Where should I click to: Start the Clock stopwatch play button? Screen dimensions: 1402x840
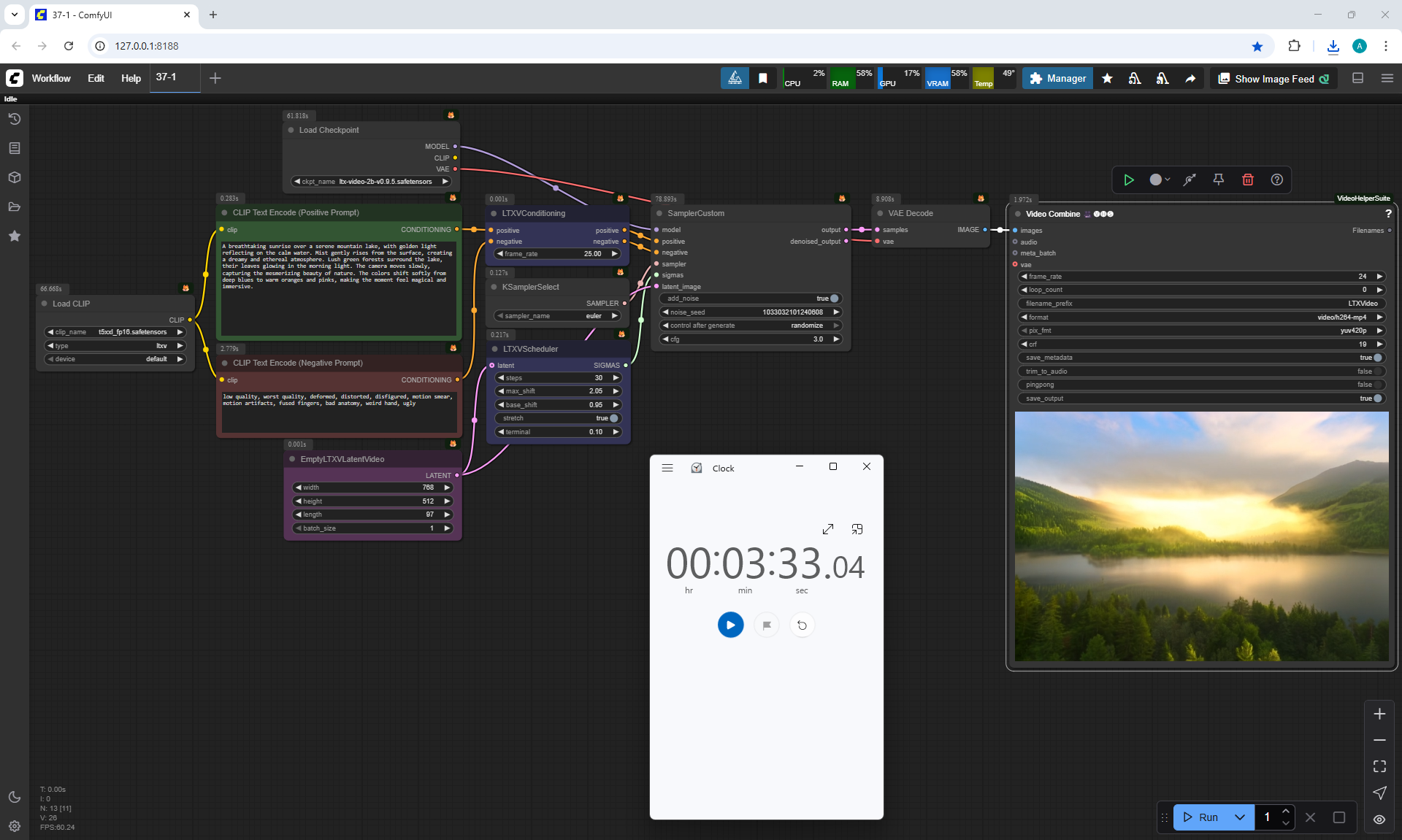coord(730,625)
